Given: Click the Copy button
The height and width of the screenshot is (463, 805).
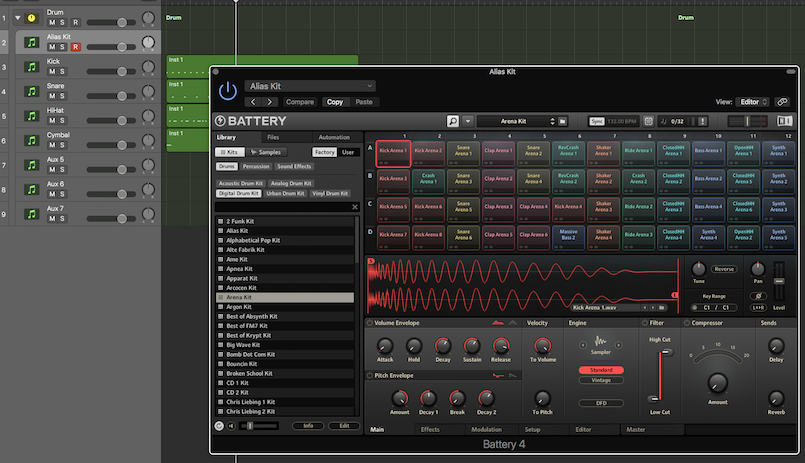Looking at the screenshot, I should point(335,102).
